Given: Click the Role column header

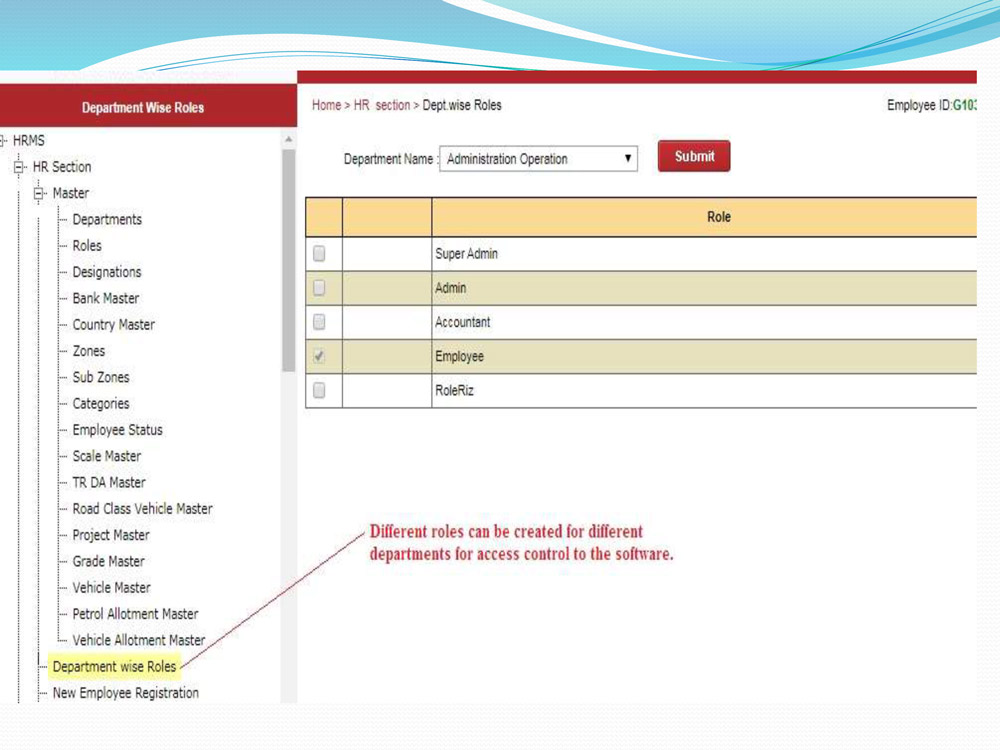Looking at the screenshot, I should point(718,217).
